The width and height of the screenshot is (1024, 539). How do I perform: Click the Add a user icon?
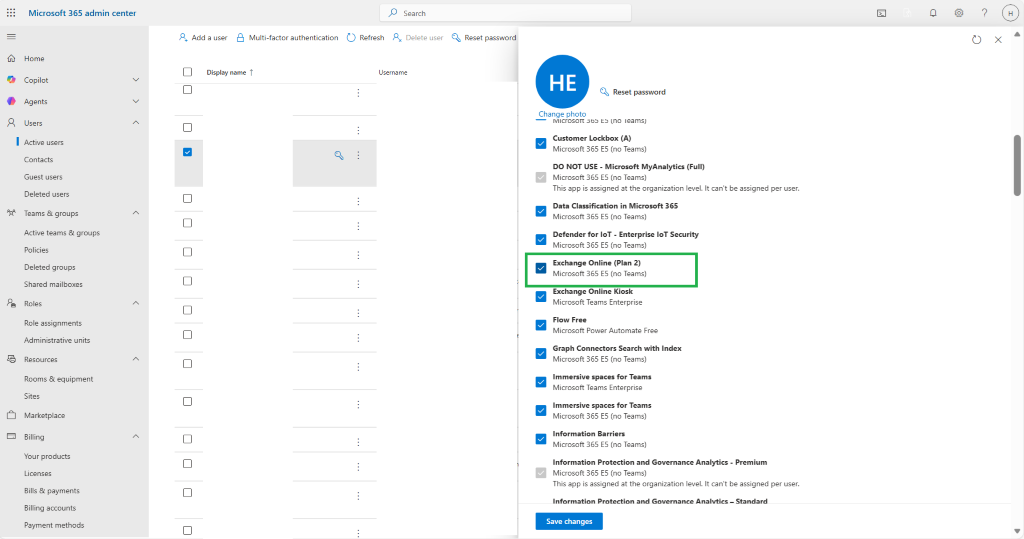[183, 37]
